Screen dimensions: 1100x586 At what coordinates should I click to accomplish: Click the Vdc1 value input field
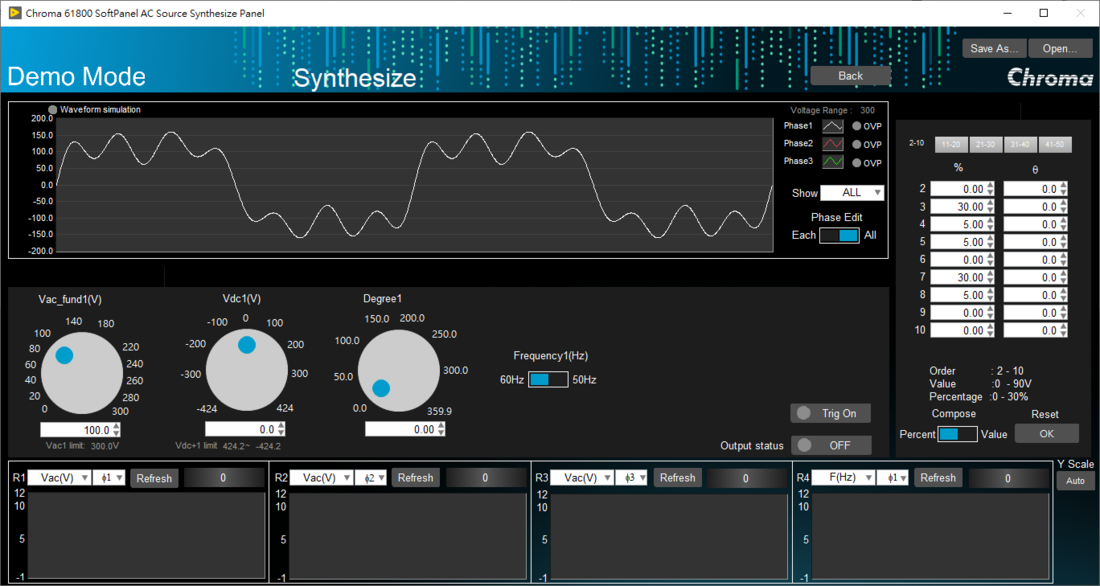241,429
